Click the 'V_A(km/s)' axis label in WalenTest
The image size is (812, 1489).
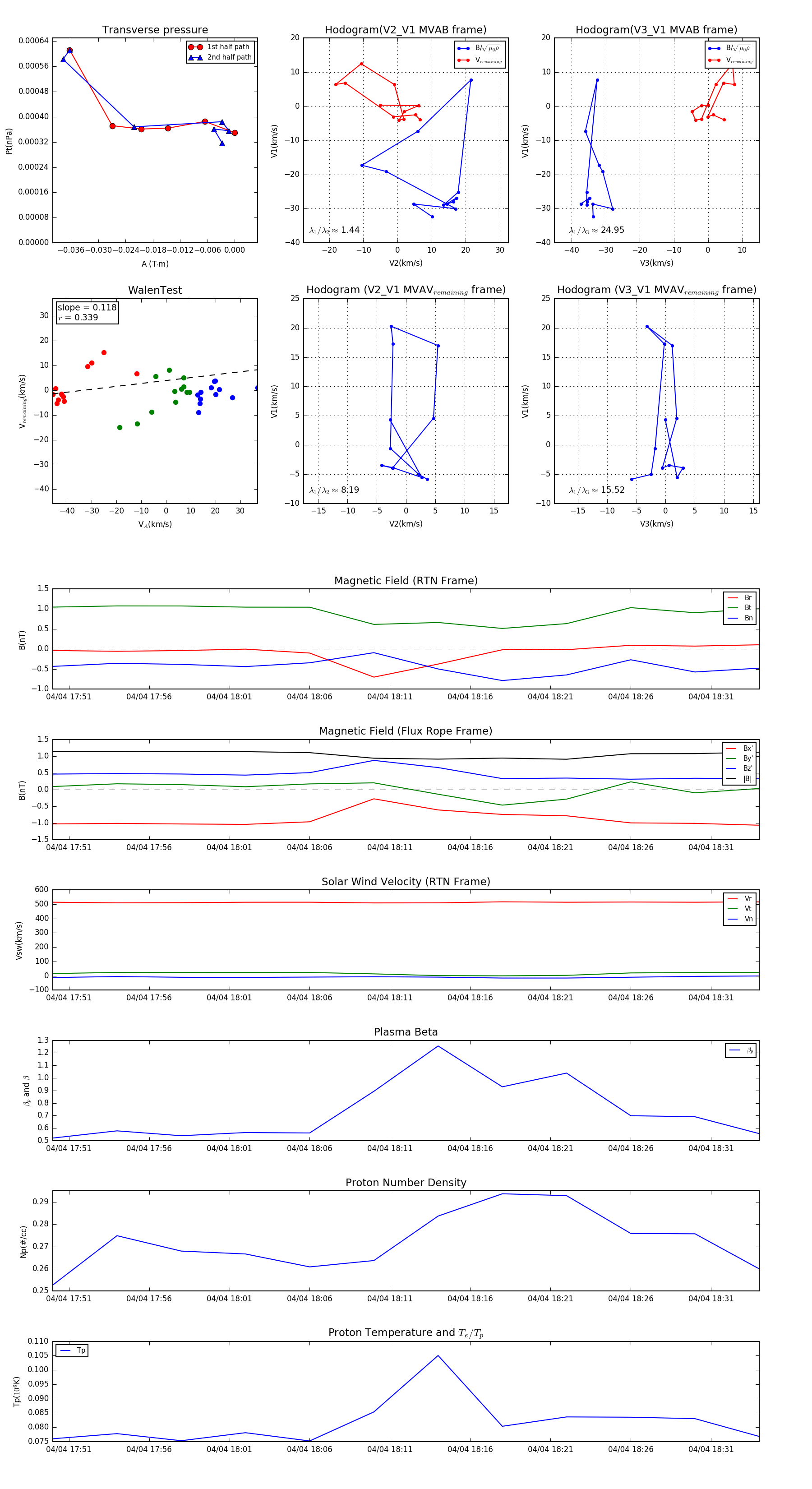coord(155,524)
